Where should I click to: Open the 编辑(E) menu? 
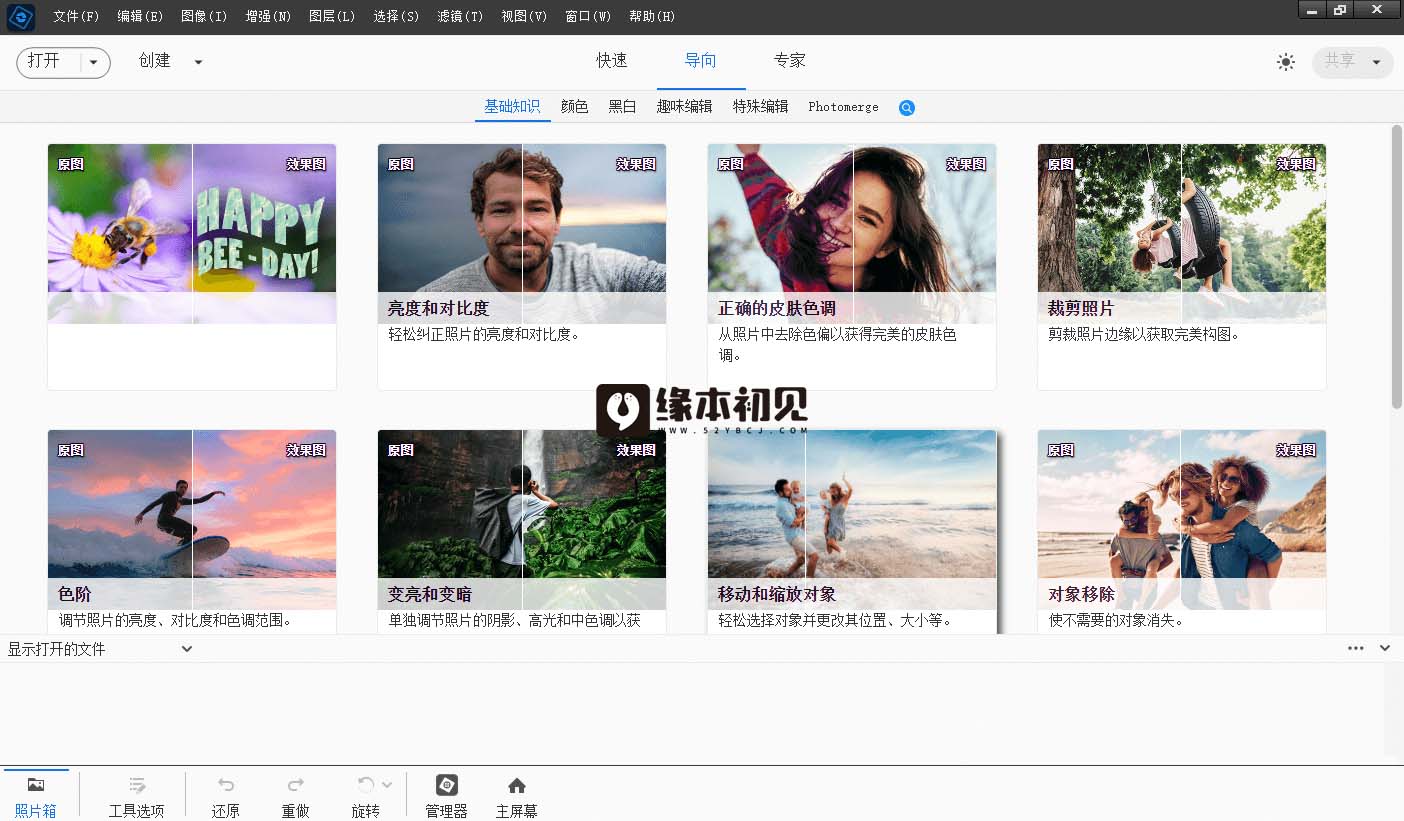tap(140, 17)
